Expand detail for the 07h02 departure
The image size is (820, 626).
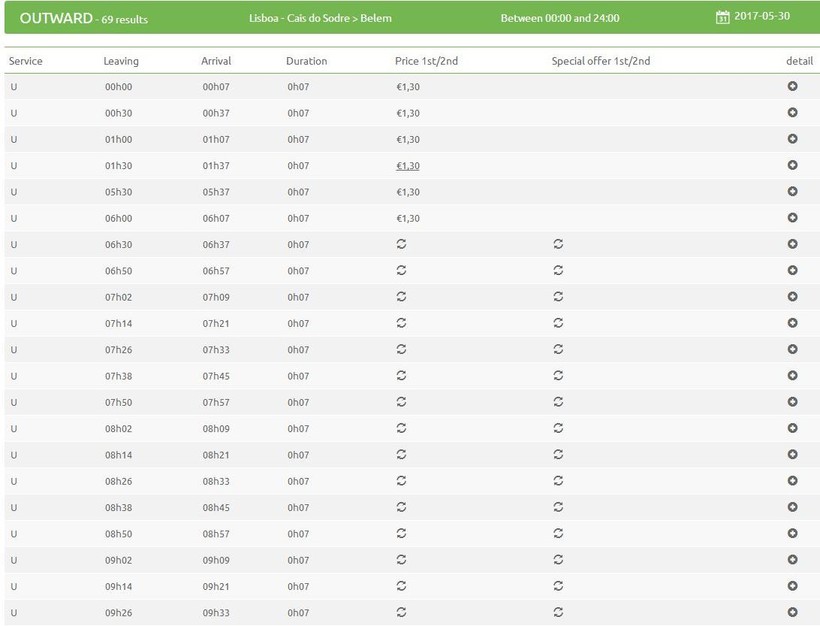pos(792,297)
